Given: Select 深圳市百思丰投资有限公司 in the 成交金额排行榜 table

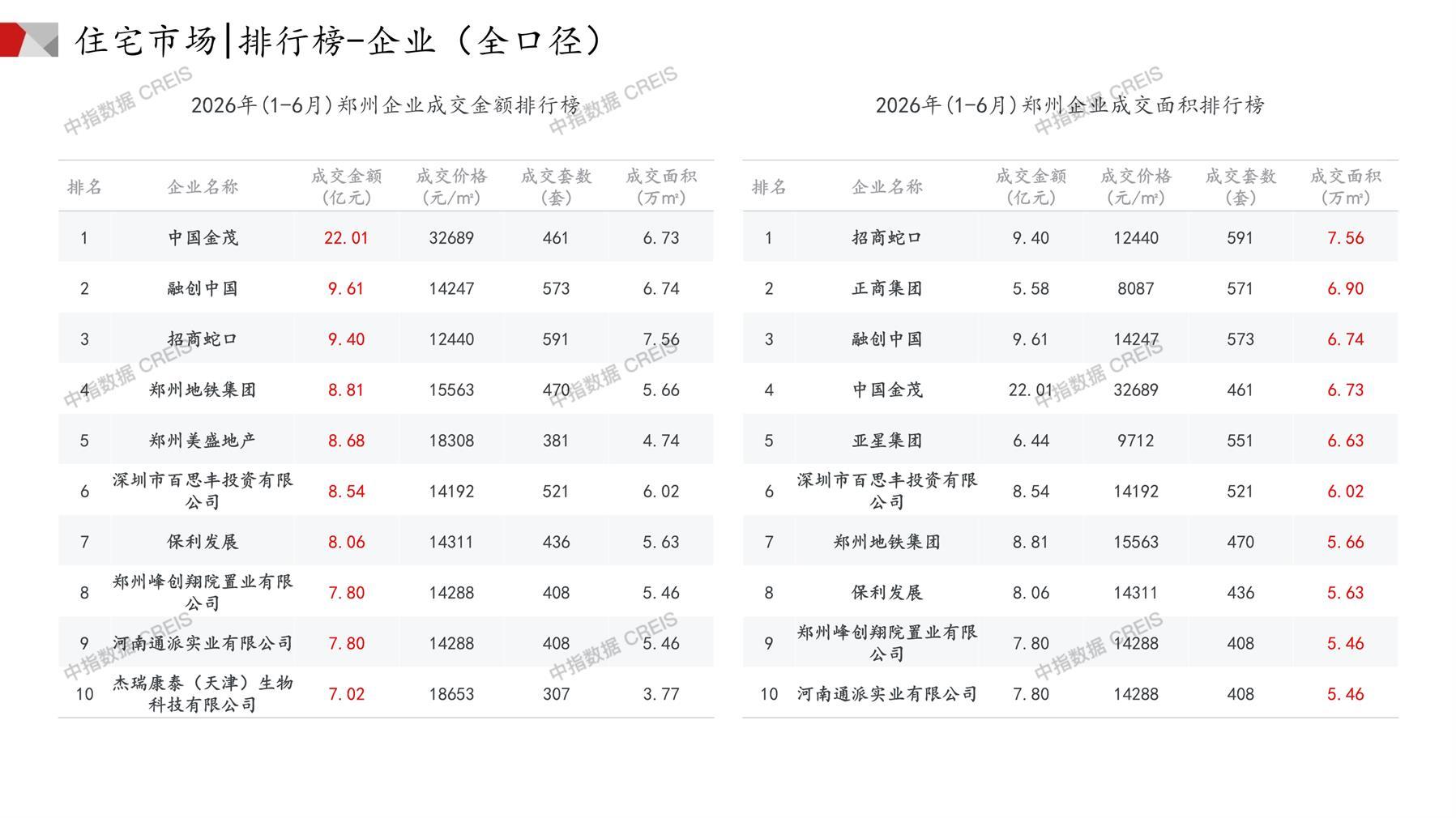Looking at the screenshot, I should 203,492.
